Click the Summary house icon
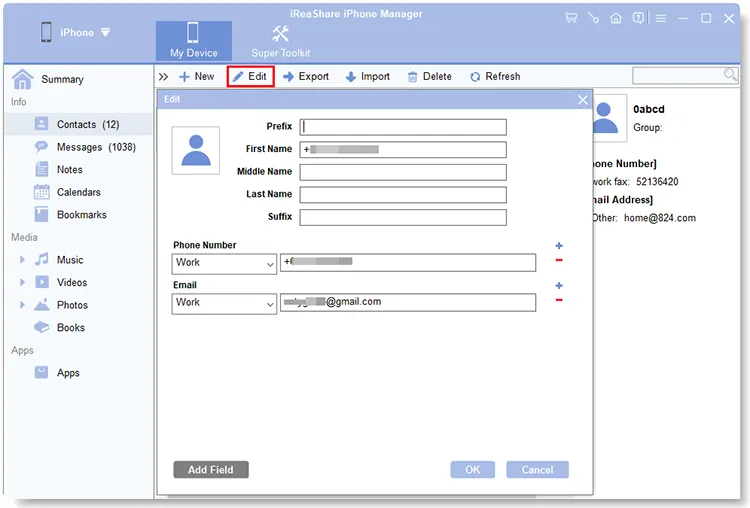The width and height of the screenshot is (750, 508). pos(22,79)
